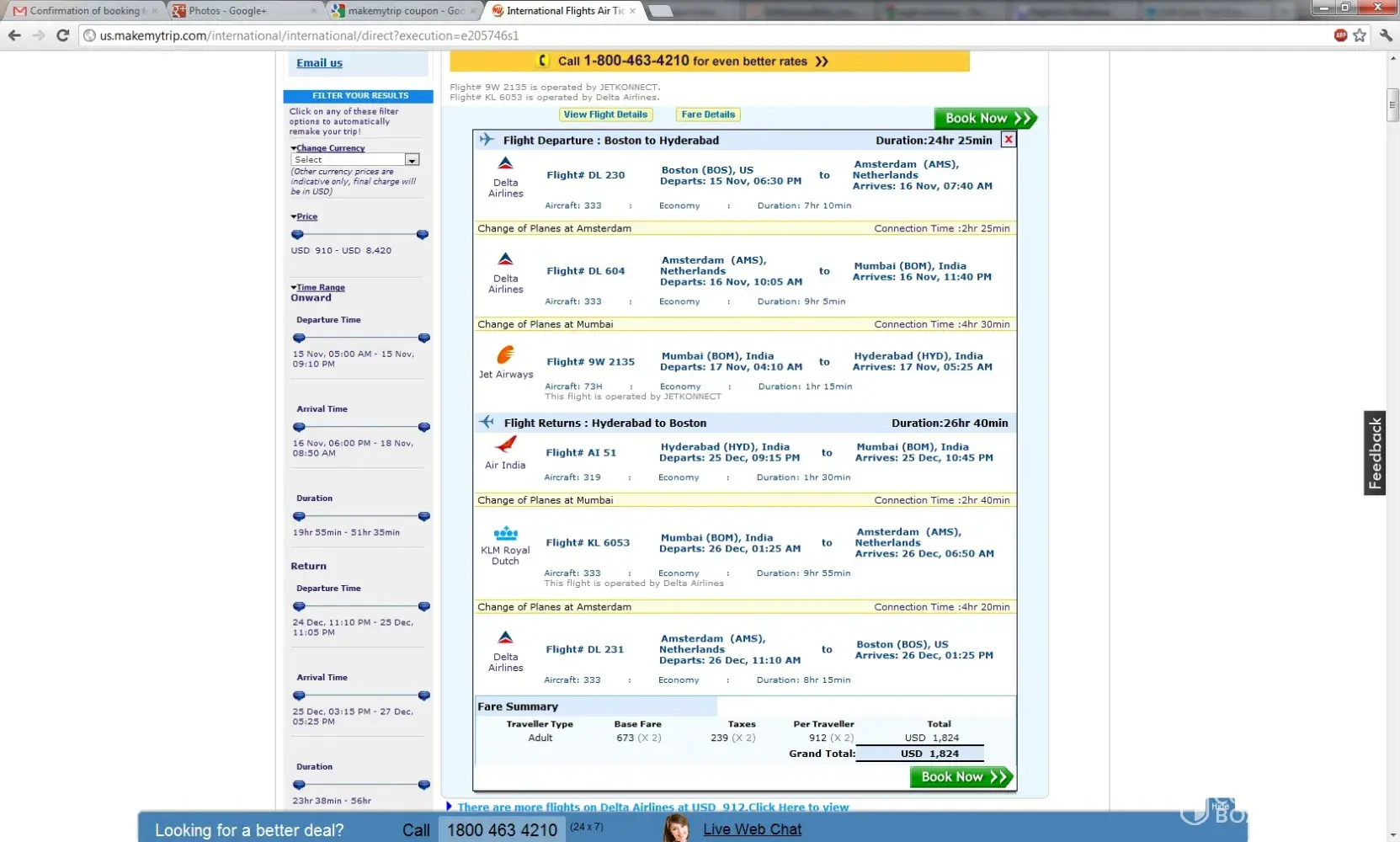Click Return Departure Time slider's left handle
Screen dimensions: 1400x842
click(x=299, y=606)
